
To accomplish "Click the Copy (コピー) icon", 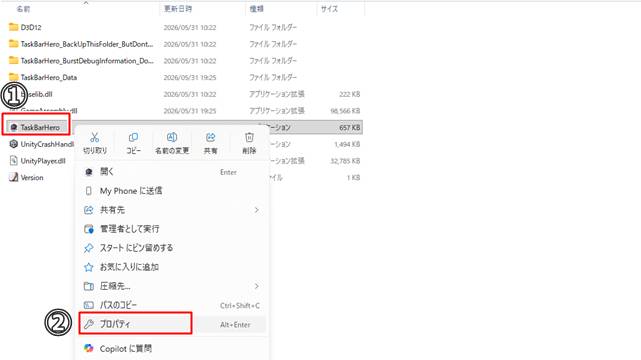I will 133,138.
